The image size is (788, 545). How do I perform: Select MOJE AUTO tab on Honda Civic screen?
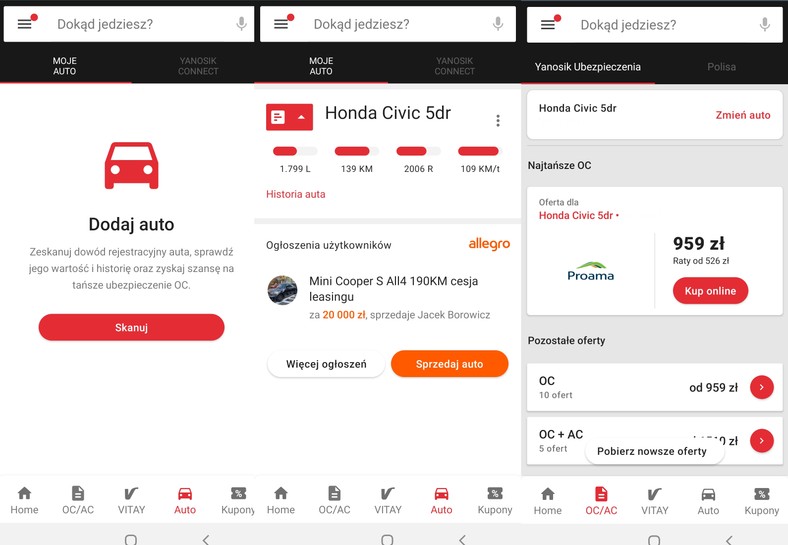(321, 66)
